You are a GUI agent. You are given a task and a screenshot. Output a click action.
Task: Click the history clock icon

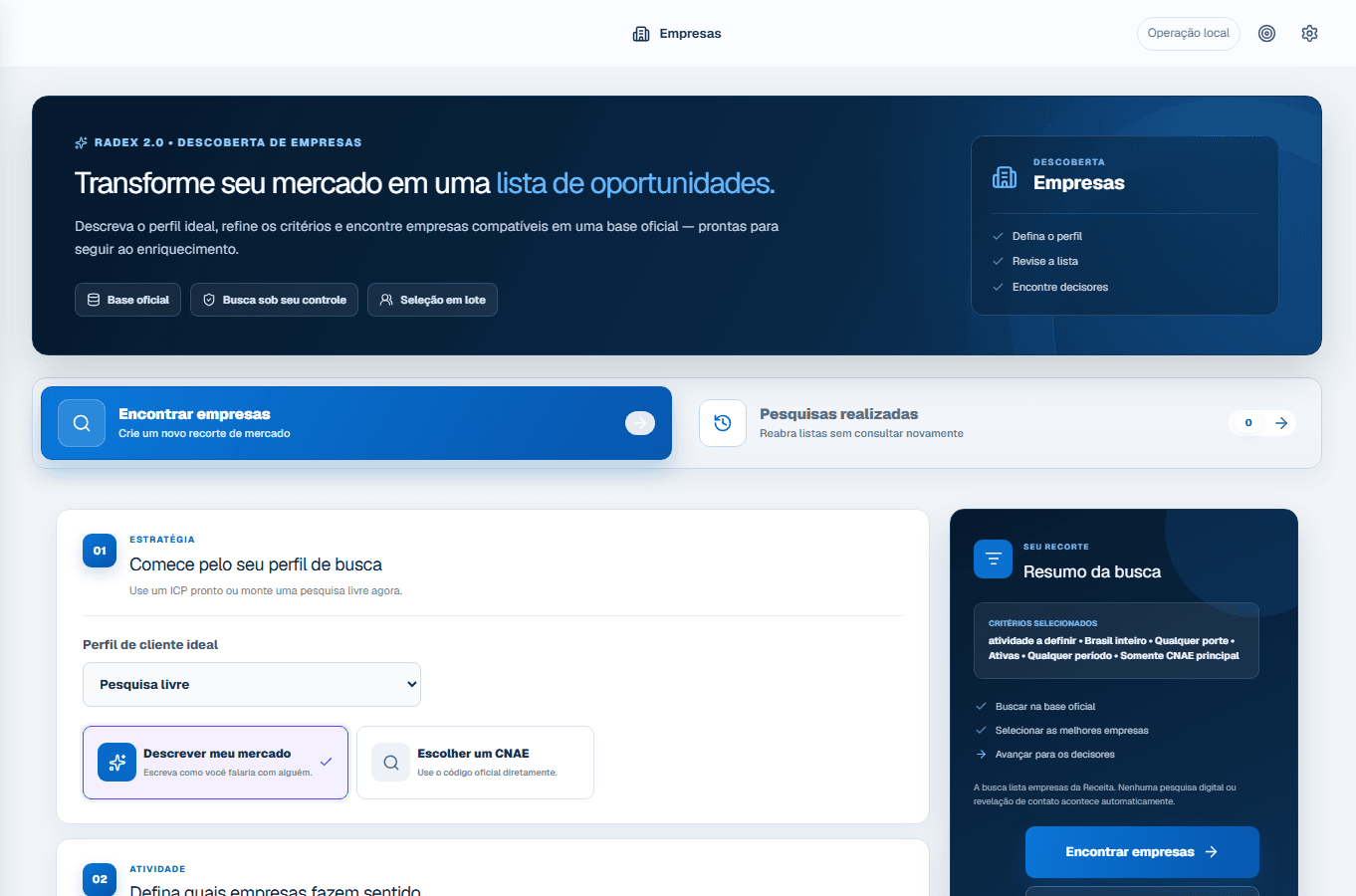click(x=723, y=423)
